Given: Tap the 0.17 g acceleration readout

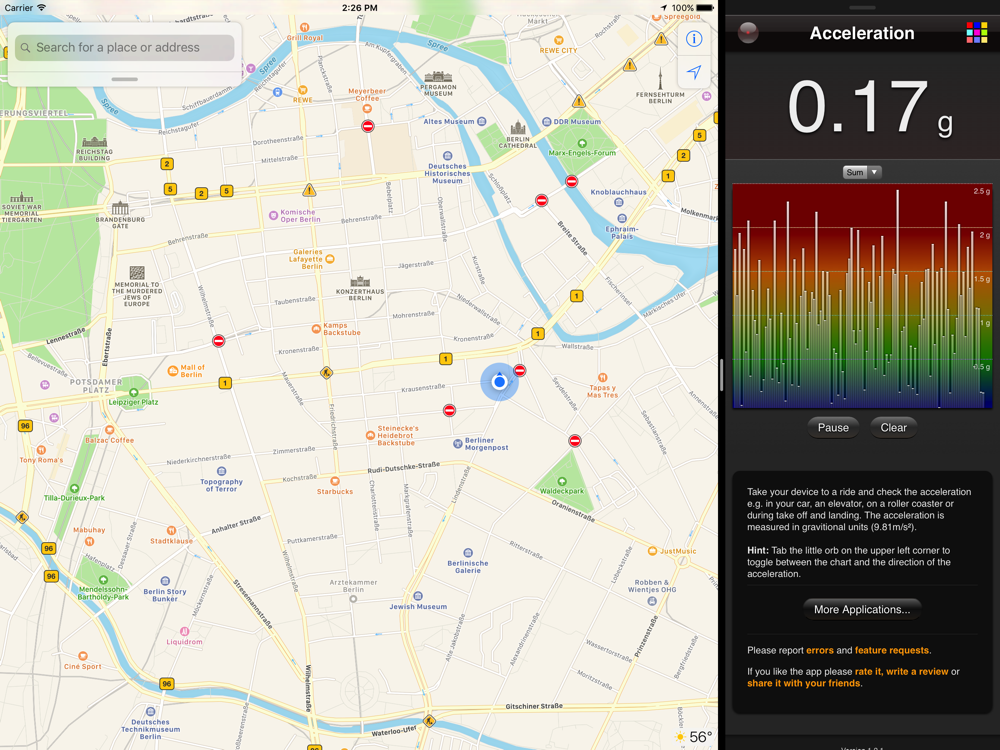Looking at the screenshot, I should (871, 108).
